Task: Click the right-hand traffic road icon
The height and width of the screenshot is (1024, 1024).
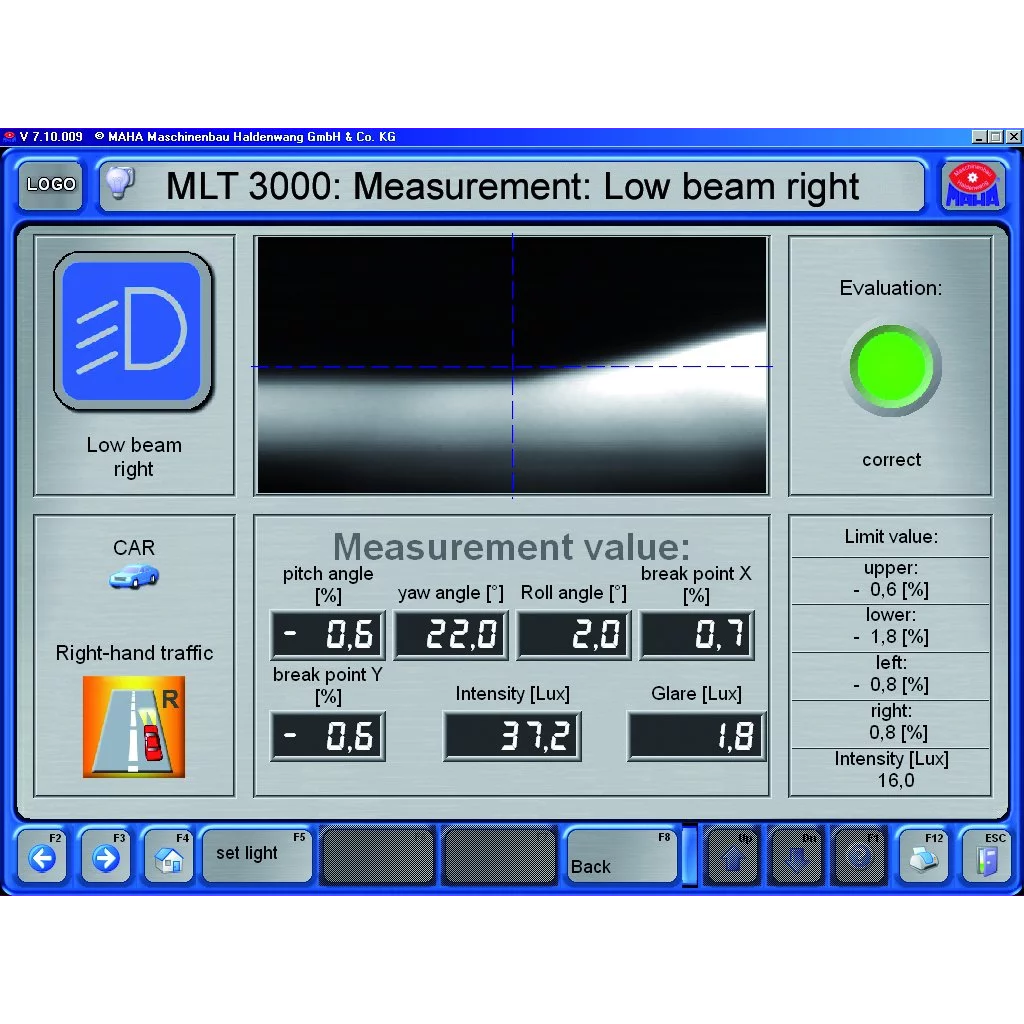Action: 134,727
